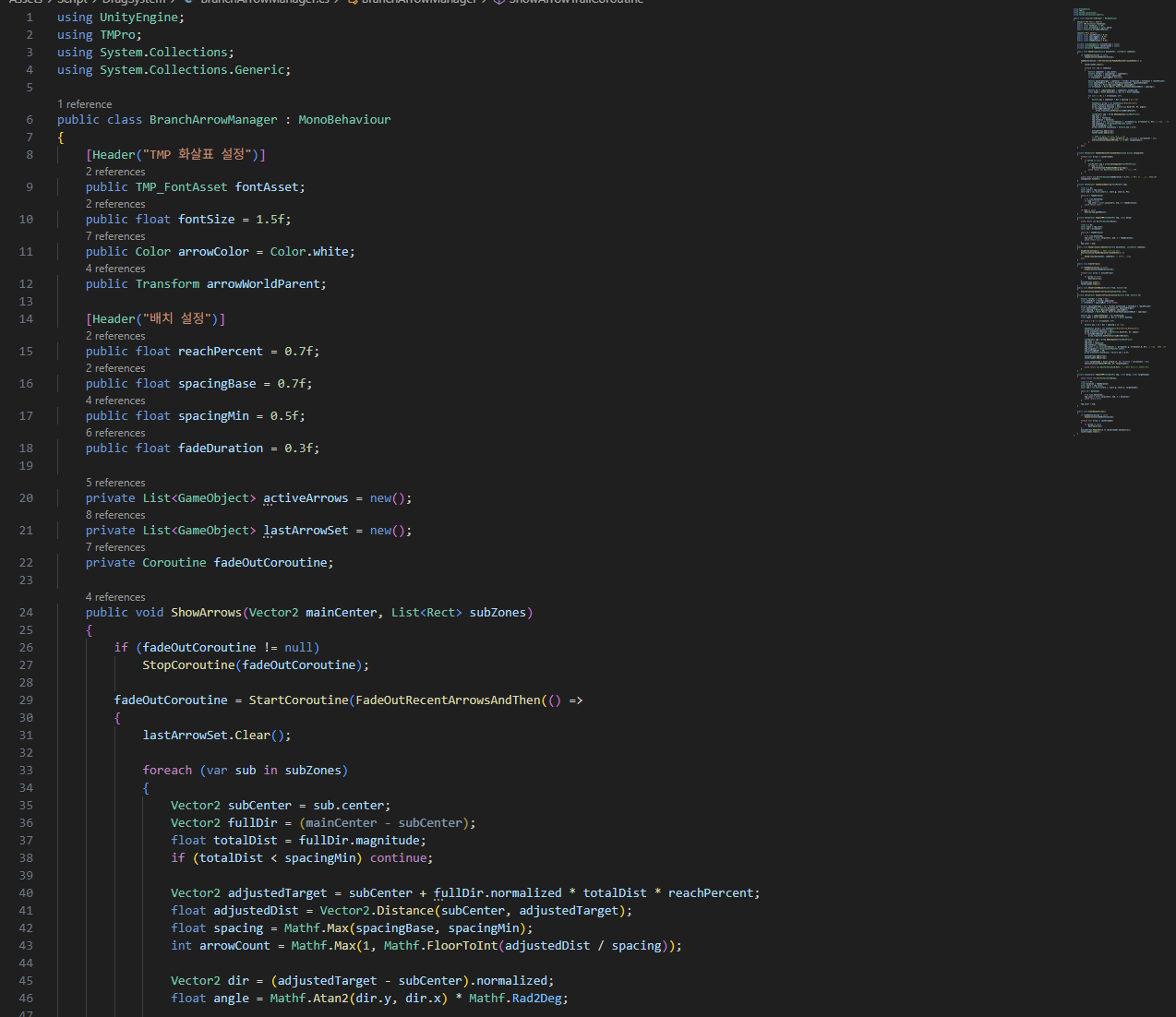Click 'lastArrowSet' identifier on line 21
The height and width of the screenshot is (1017, 1176).
point(306,531)
